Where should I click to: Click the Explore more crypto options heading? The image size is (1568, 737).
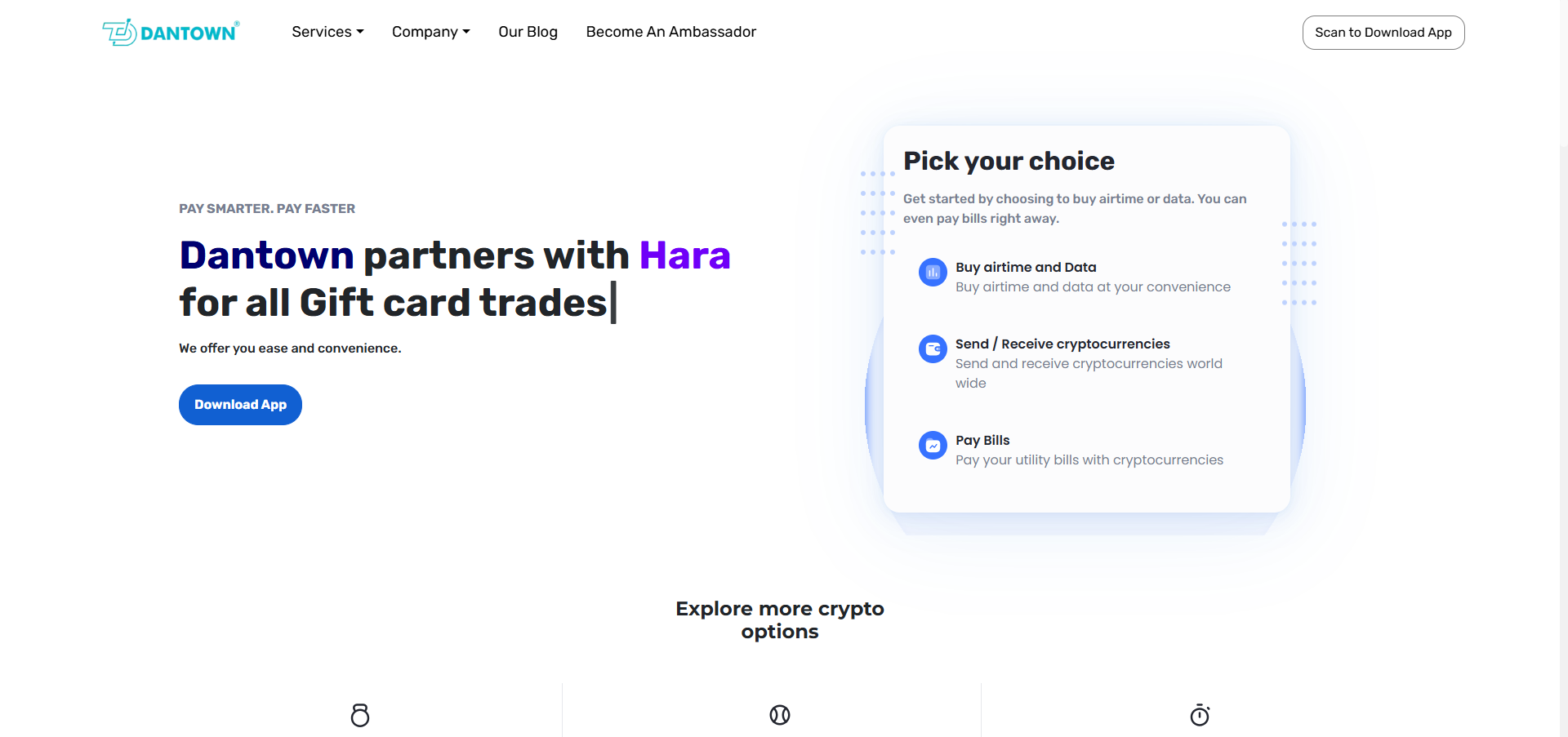point(780,619)
